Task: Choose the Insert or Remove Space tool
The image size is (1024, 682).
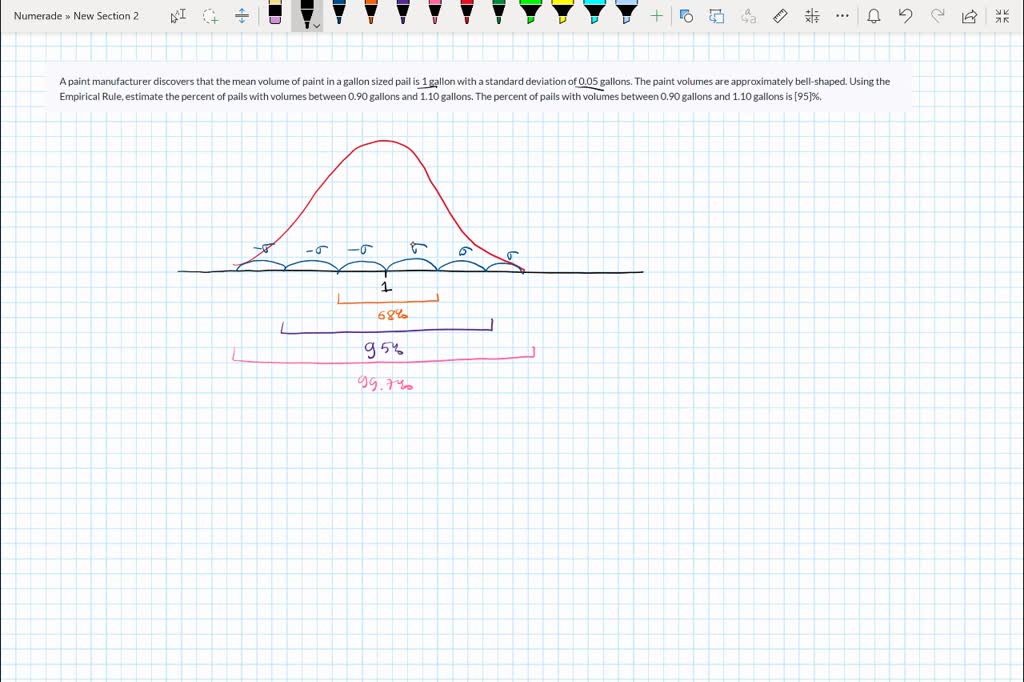Action: tap(242, 16)
